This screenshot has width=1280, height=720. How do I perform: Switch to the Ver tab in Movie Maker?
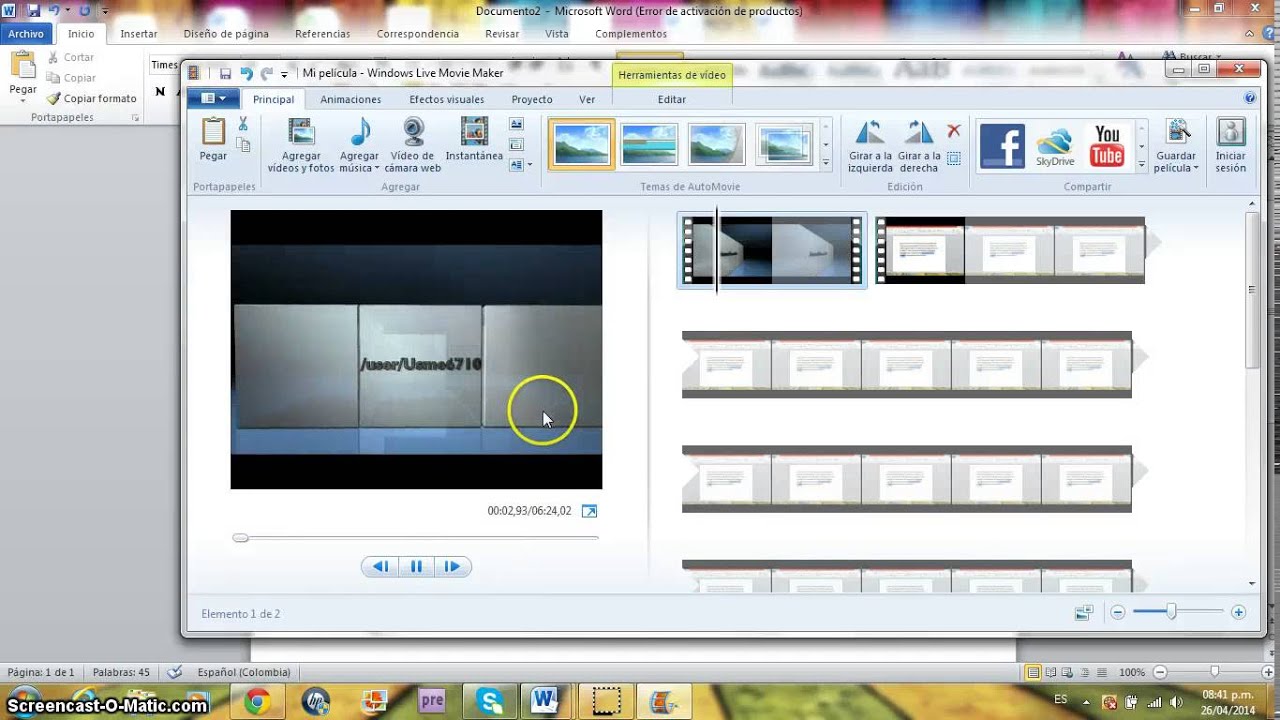tap(587, 99)
